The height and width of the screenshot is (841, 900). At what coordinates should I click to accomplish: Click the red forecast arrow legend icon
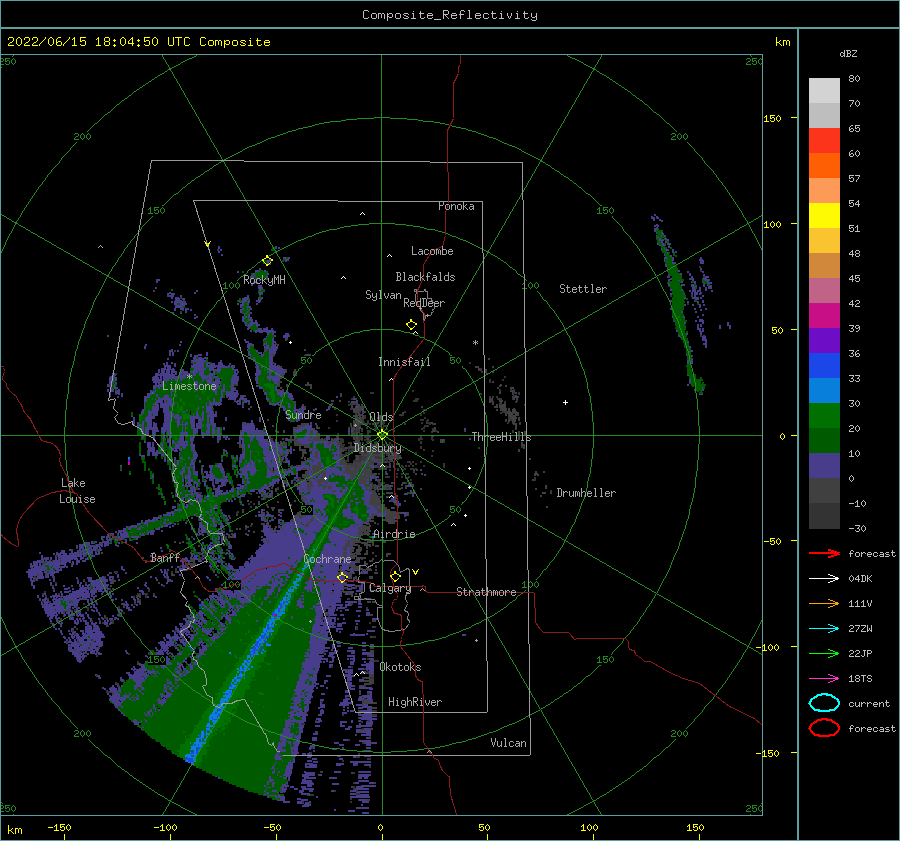pos(824,553)
